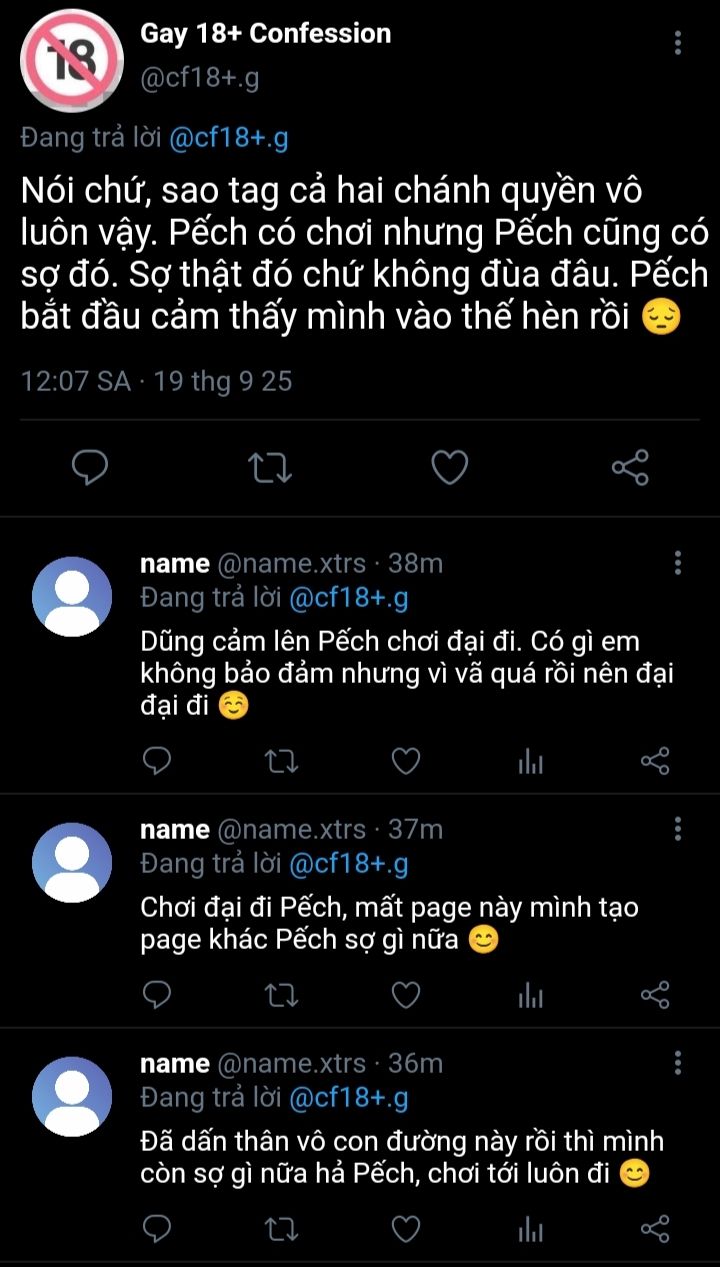The height and width of the screenshot is (1267, 720).
Task: Repost the main confession post
Action: coord(270,467)
